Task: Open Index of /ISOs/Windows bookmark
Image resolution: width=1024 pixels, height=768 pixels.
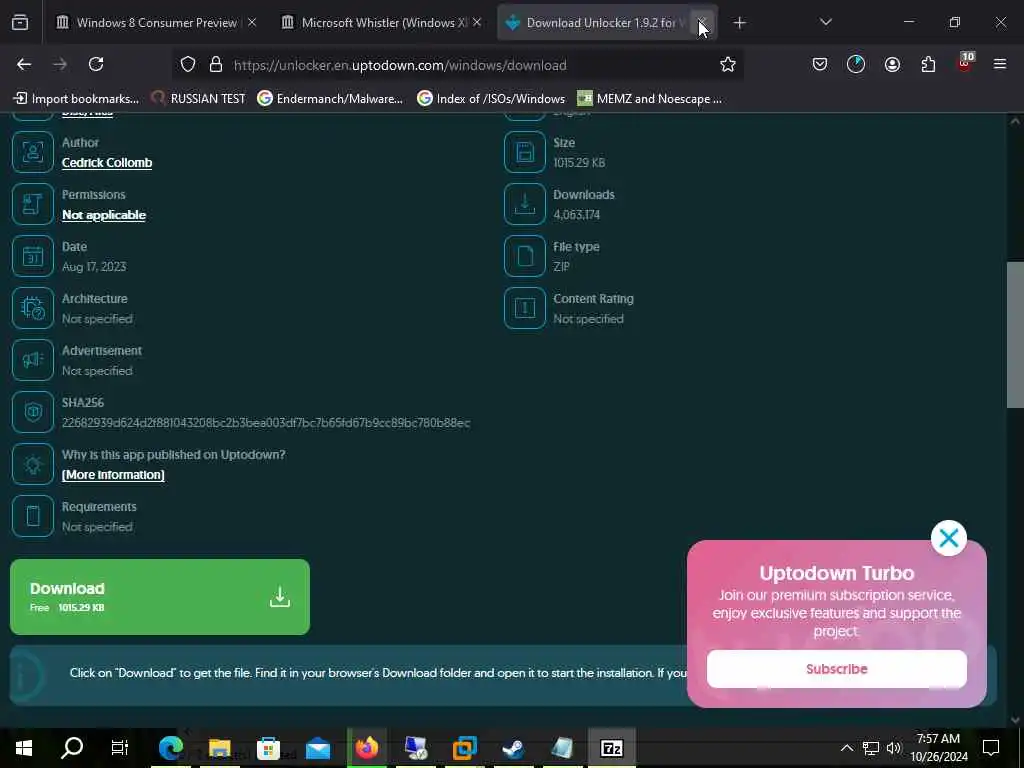Action: [x=491, y=99]
